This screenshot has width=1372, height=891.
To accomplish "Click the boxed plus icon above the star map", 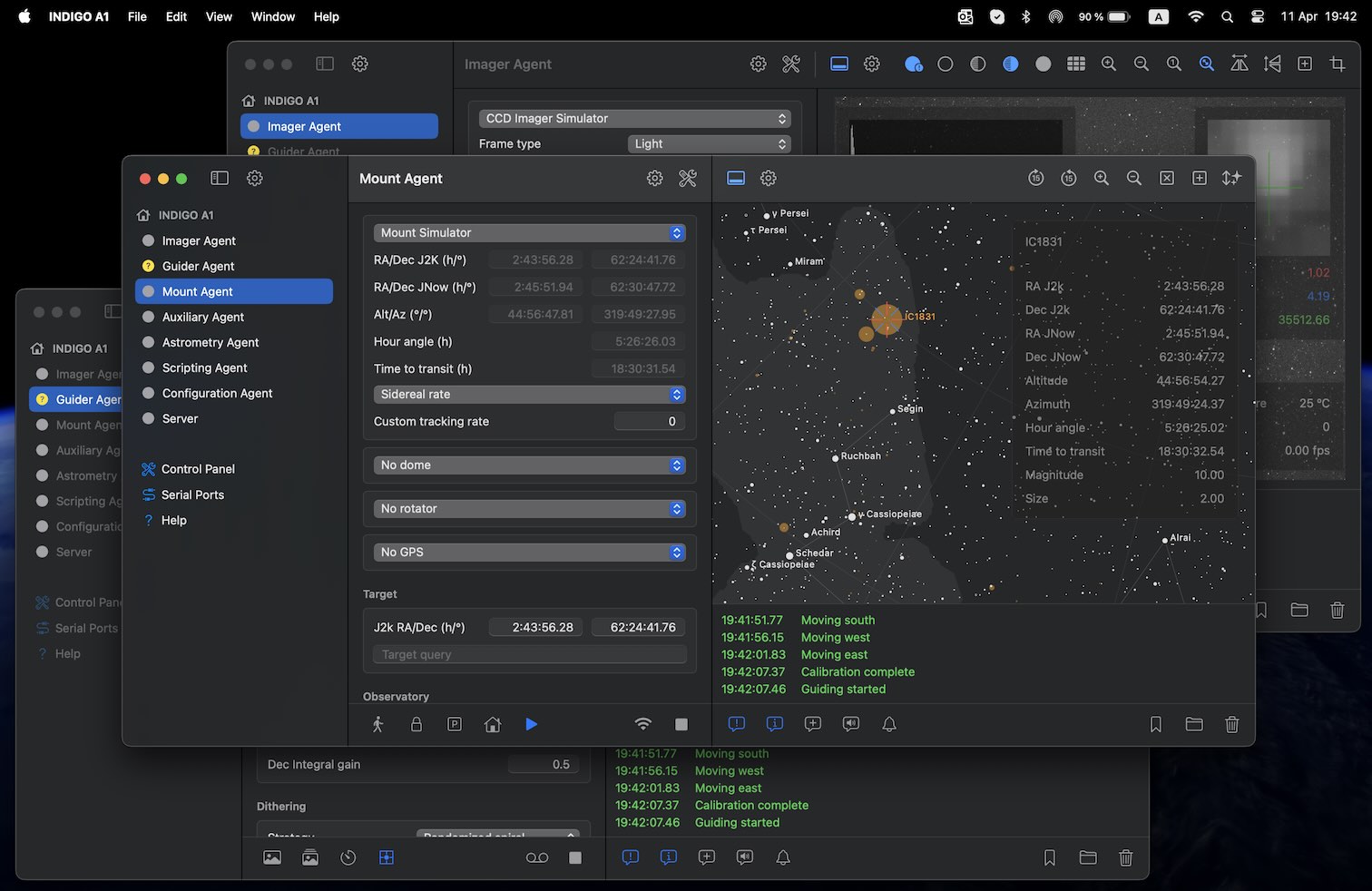I will point(1200,179).
